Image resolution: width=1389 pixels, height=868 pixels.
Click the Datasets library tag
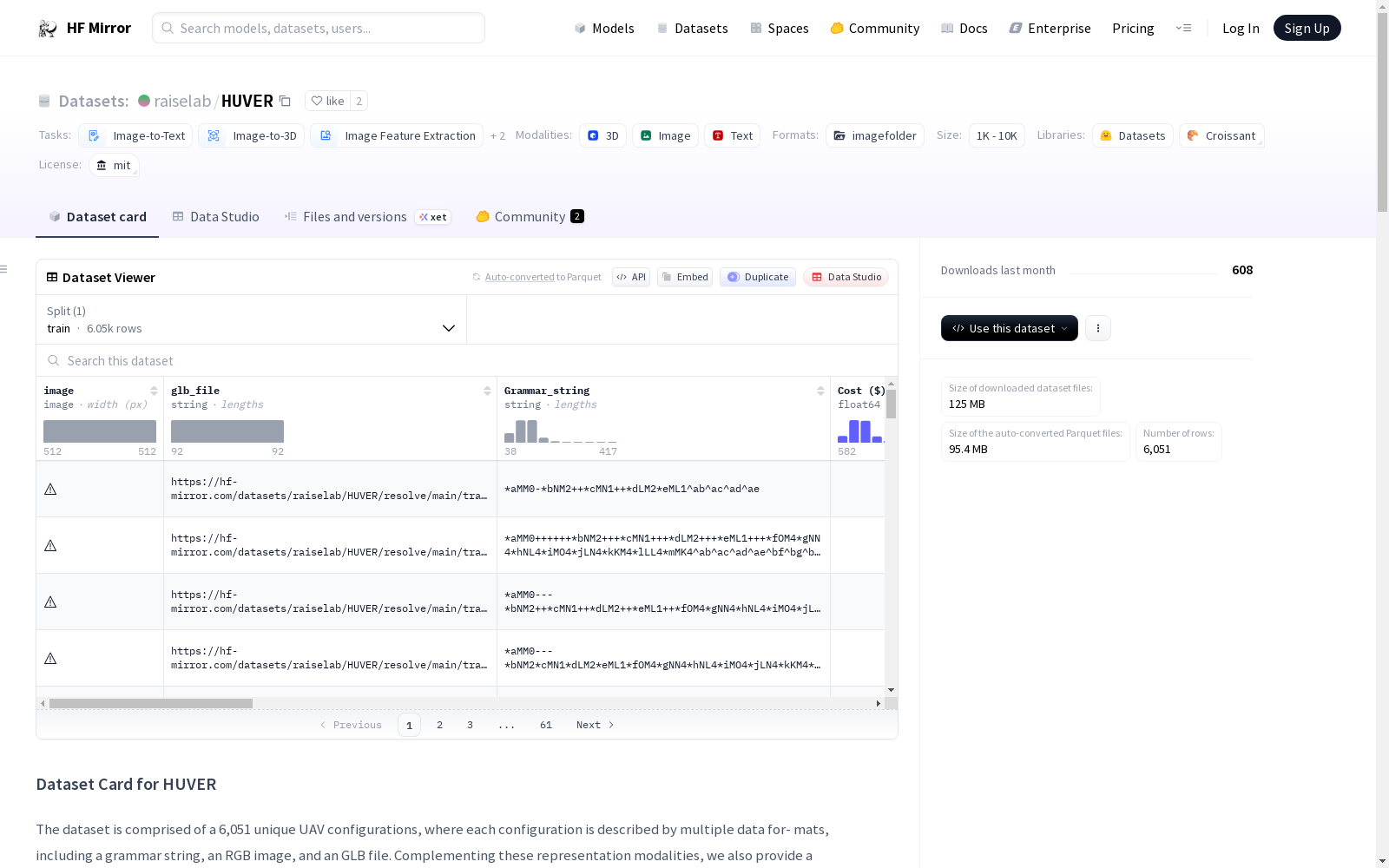pos(1133,135)
